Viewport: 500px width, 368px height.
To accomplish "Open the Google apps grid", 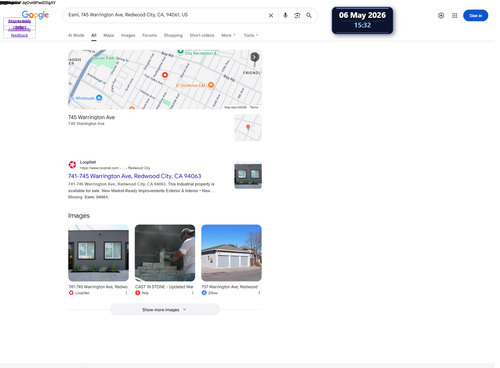I will (x=455, y=15).
